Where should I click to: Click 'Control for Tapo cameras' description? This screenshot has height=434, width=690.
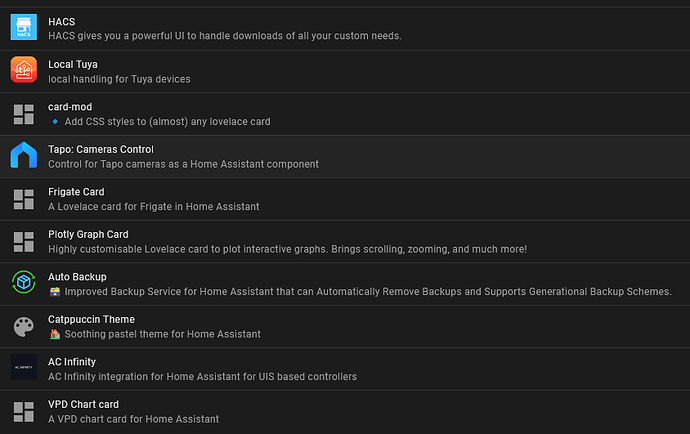183,164
